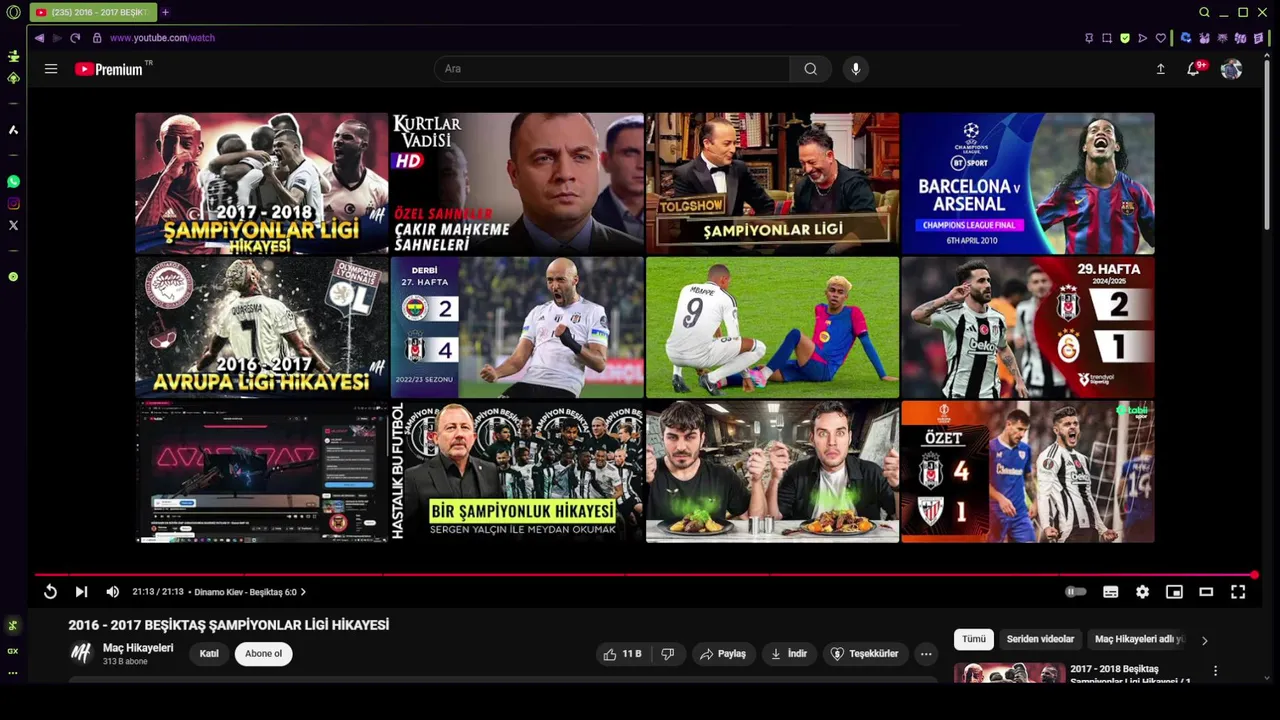Viewport: 1280px width, 720px height.
Task: Open WhatsApp in the Opera sidebar
Action: [13, 182]
